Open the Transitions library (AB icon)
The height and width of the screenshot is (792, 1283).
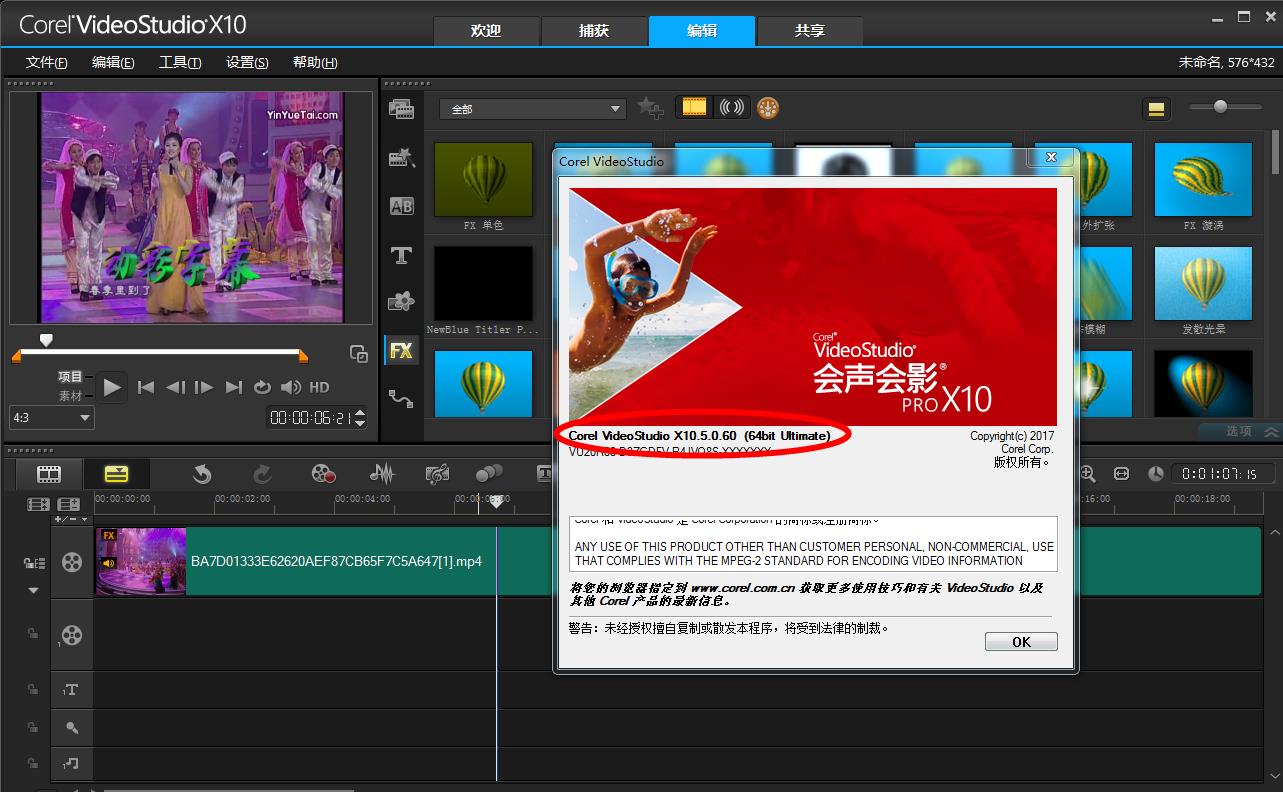[401, 206]
